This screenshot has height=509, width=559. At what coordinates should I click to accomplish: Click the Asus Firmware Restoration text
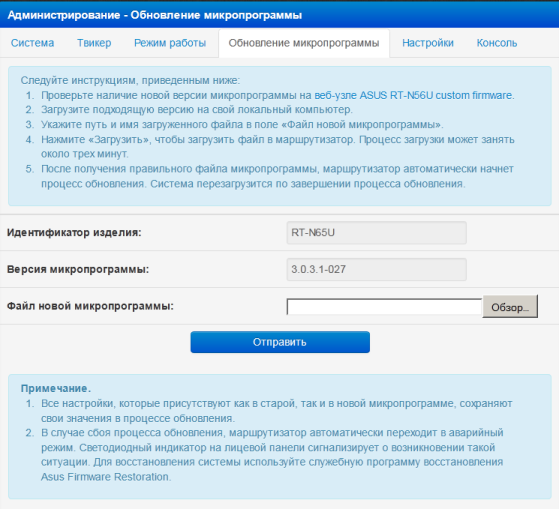click(x=106, y=477)
